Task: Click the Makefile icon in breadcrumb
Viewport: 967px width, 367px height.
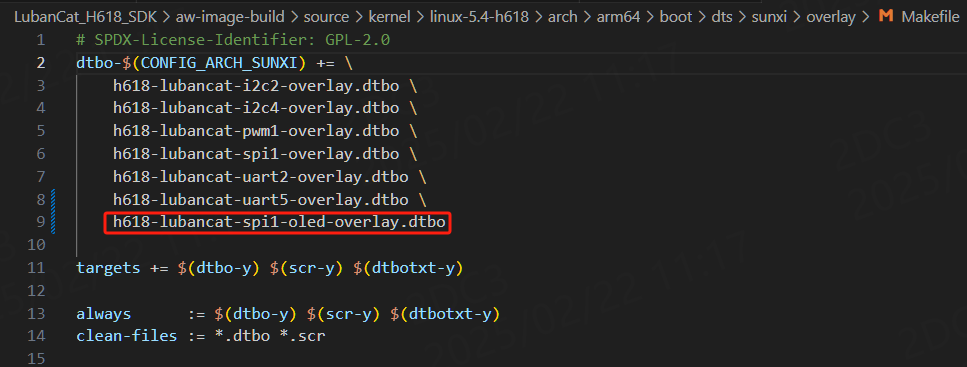Action: 886,17
